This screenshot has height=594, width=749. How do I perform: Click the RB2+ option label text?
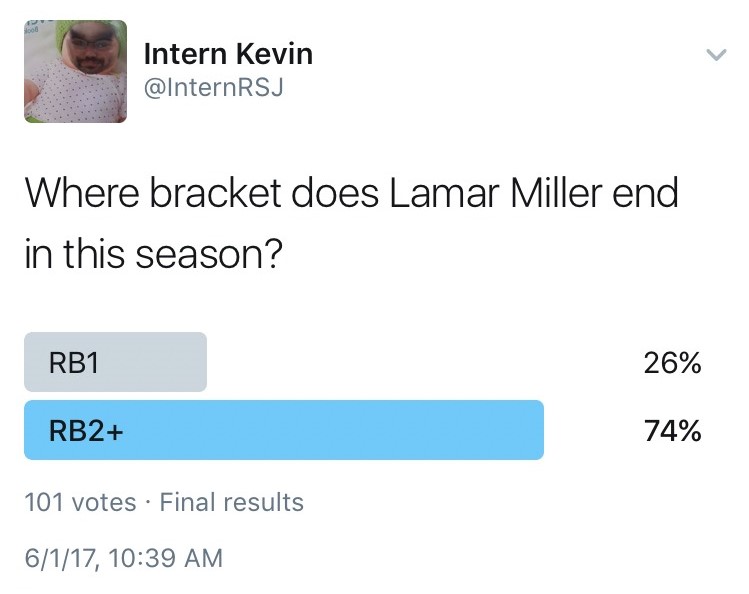[86, 431]
